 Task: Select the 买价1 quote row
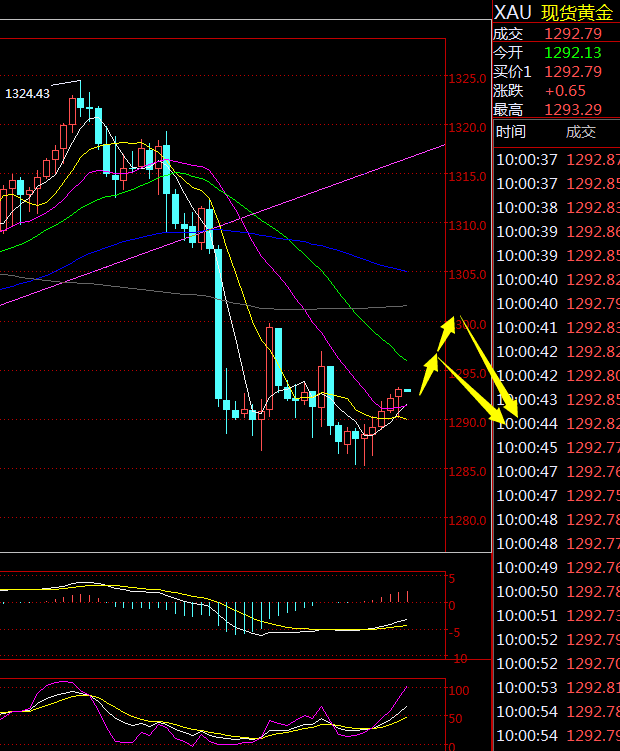(556, 71)
